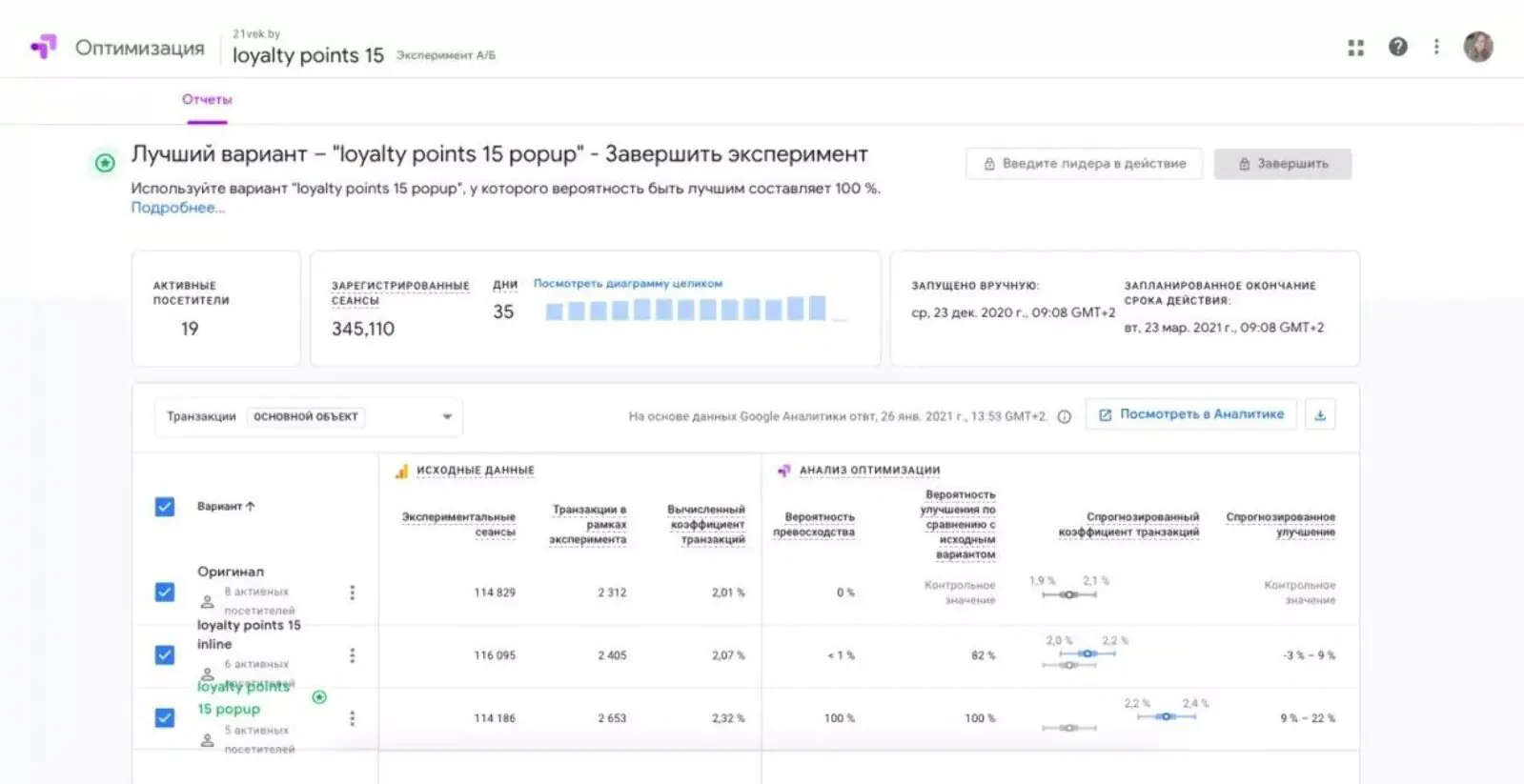The width and height of the screenshot is (1524, 784).
Task: Uncheck the Оригинал variant checkbox
Action: 165,593
